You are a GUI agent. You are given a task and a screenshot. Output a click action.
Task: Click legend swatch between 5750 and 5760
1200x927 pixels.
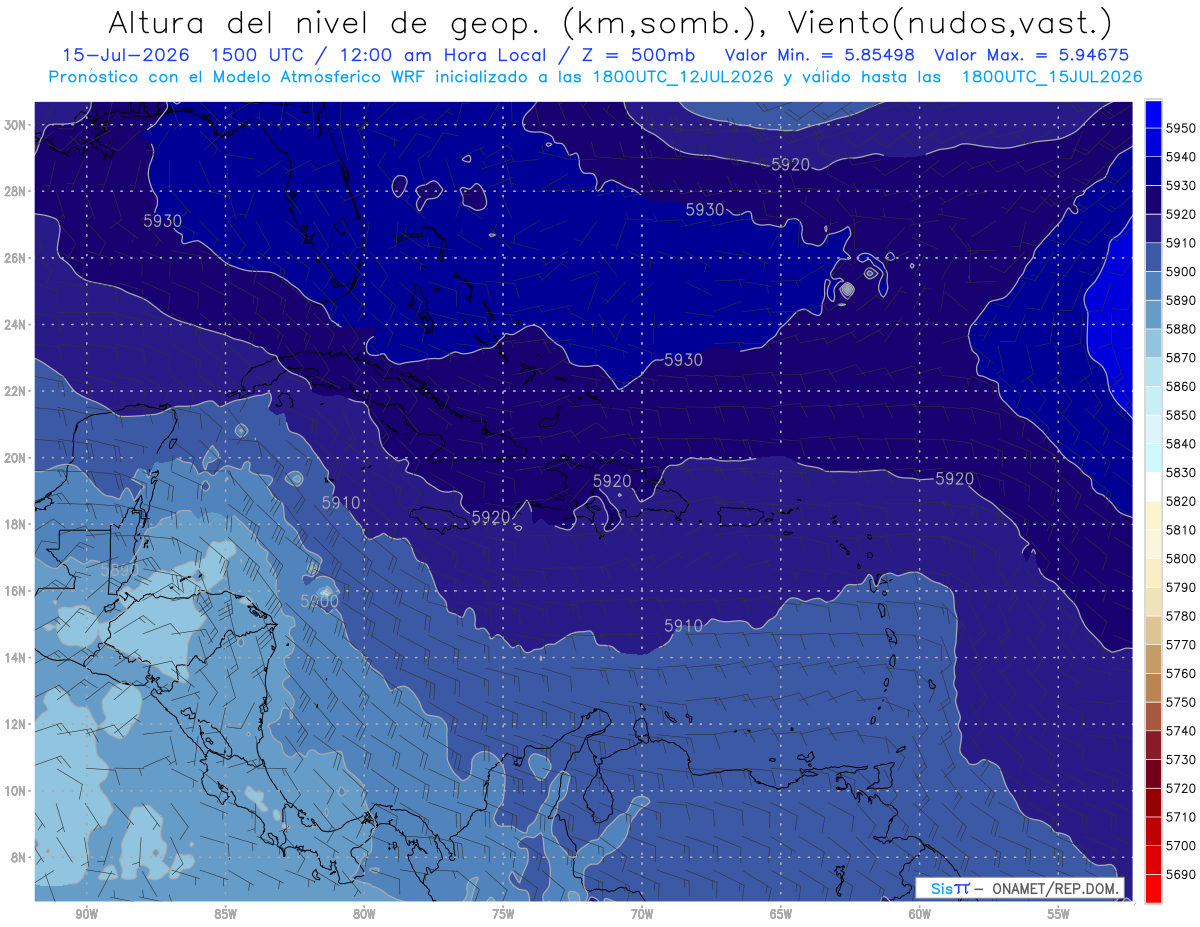point(1153,687)
